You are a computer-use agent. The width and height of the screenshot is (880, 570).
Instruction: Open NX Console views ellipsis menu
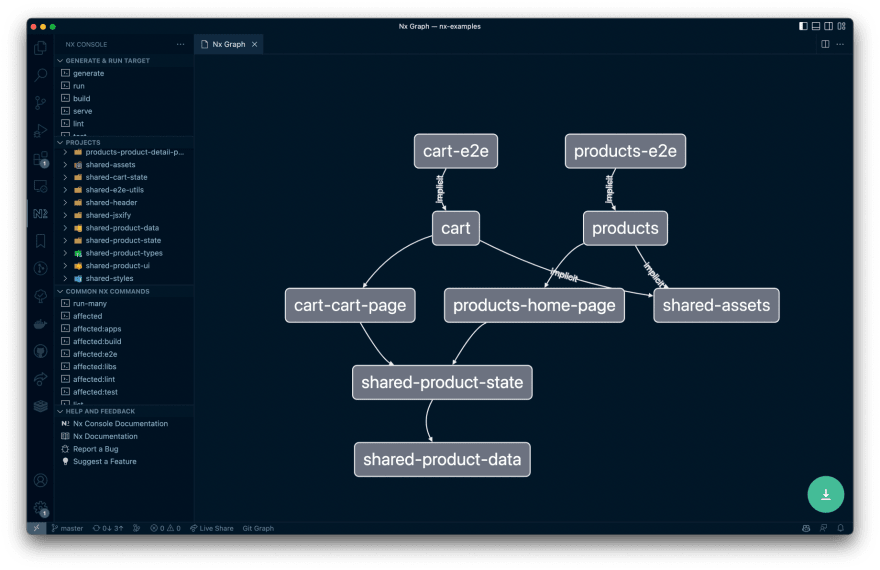tap(180, 44)
